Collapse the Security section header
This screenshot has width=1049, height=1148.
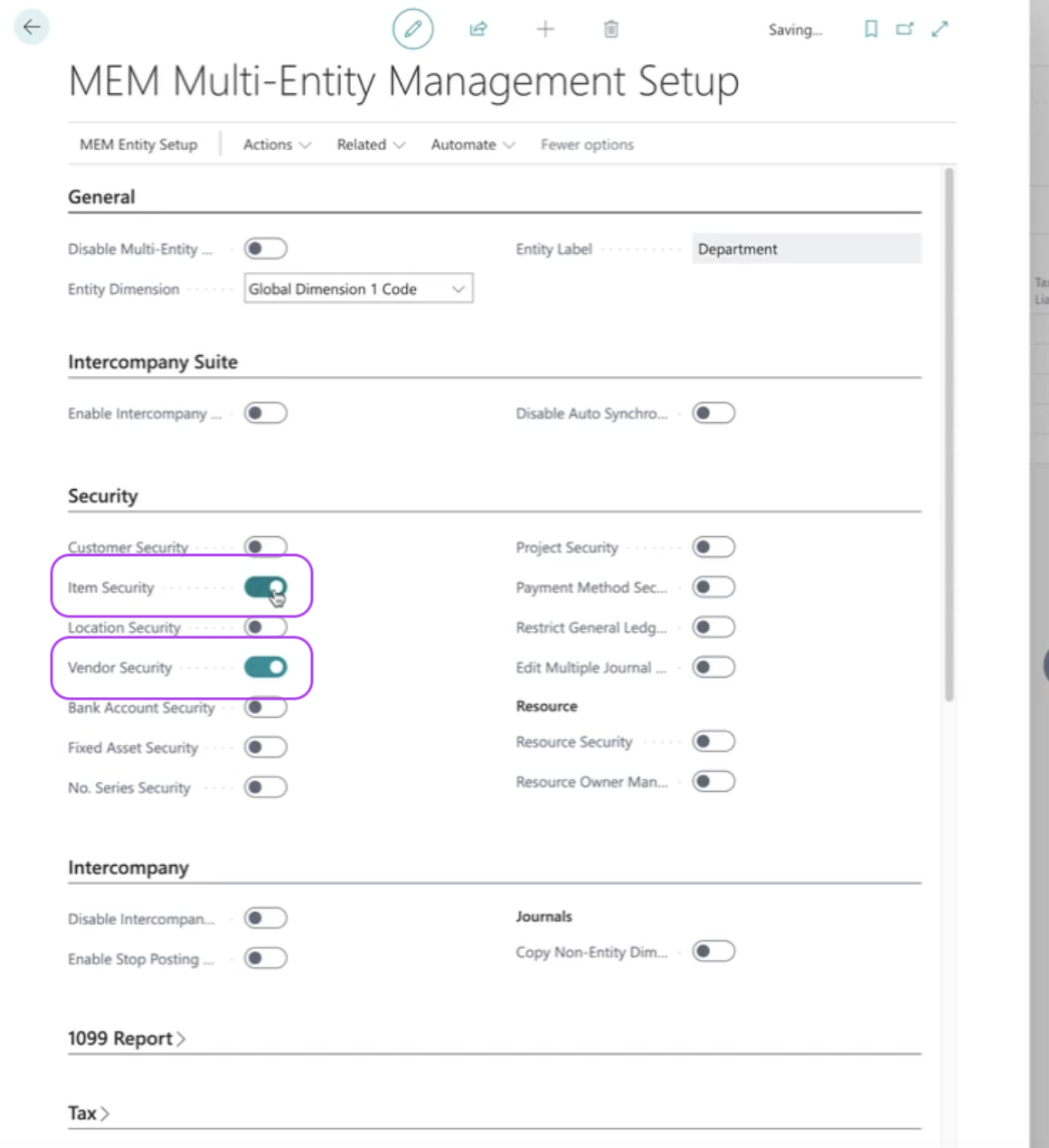[103, 496]
